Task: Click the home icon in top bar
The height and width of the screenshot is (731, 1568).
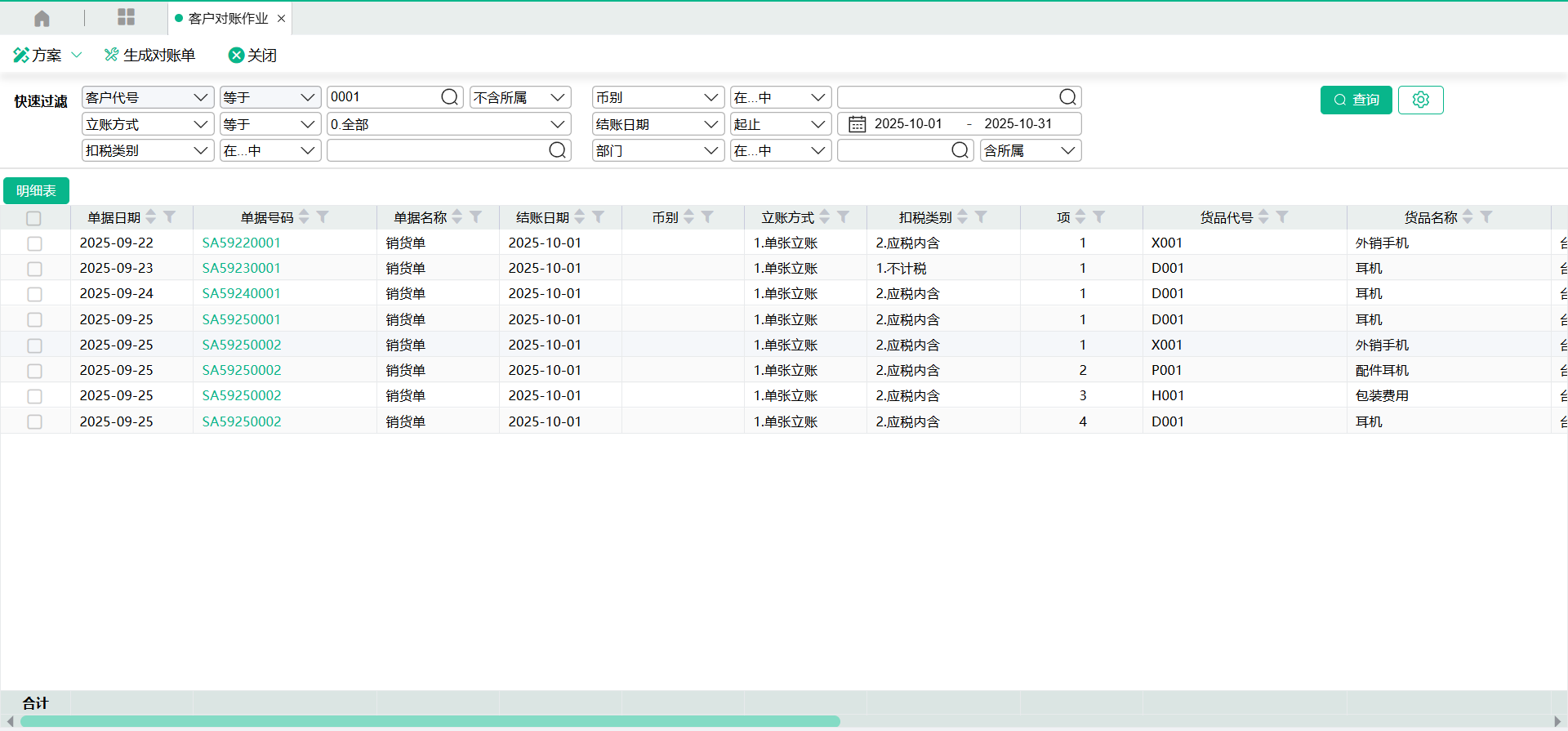Action: (x=42, y=18)
